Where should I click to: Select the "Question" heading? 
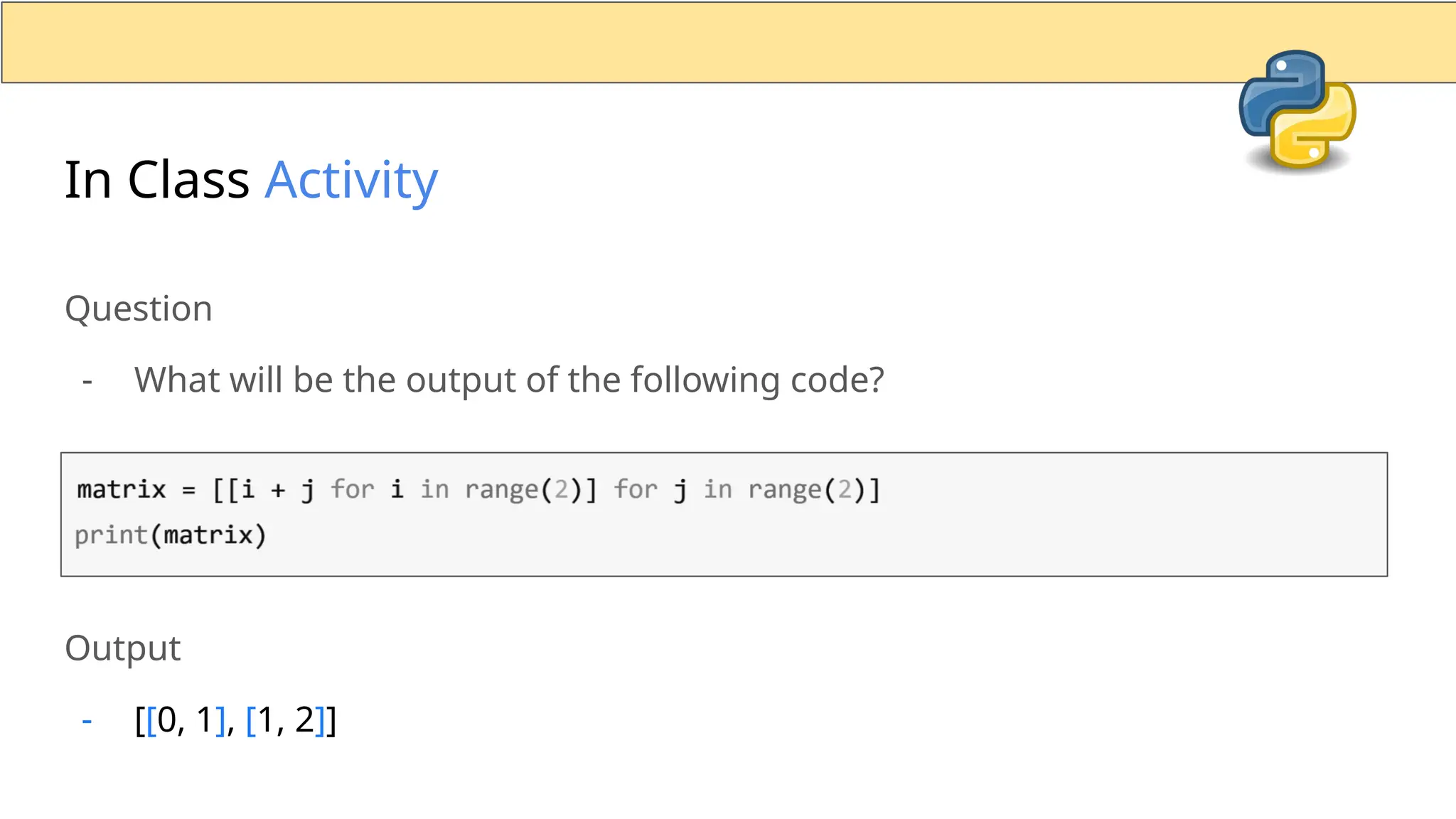pos(139,309)
